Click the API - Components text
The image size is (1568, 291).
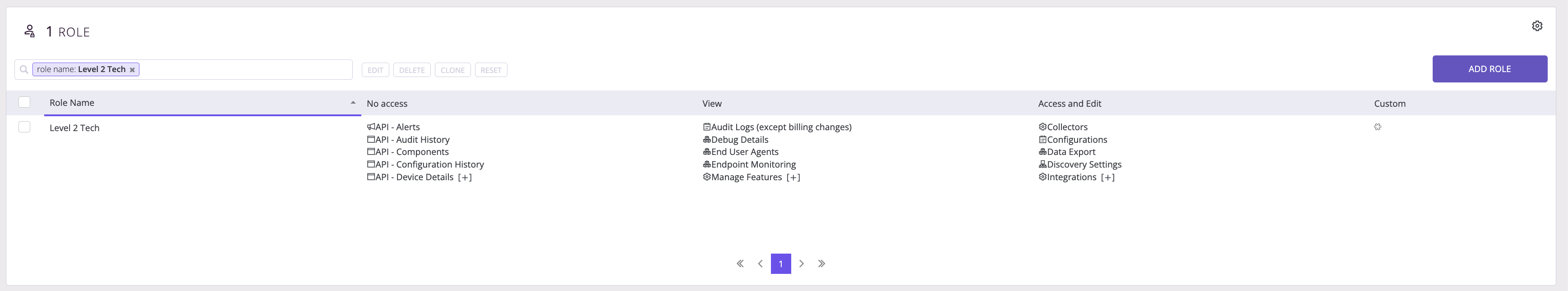pos(412,152)
